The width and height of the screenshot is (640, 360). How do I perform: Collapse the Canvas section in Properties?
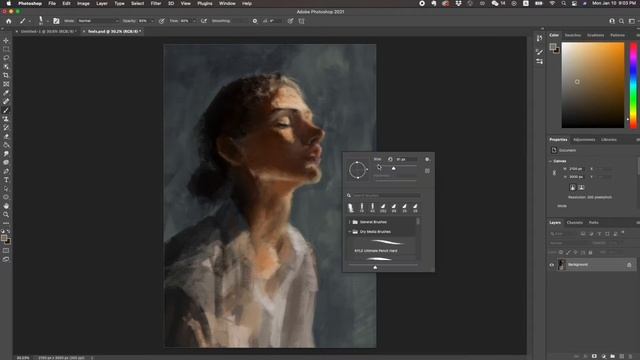pyautogui.click(x=550, y=161)
